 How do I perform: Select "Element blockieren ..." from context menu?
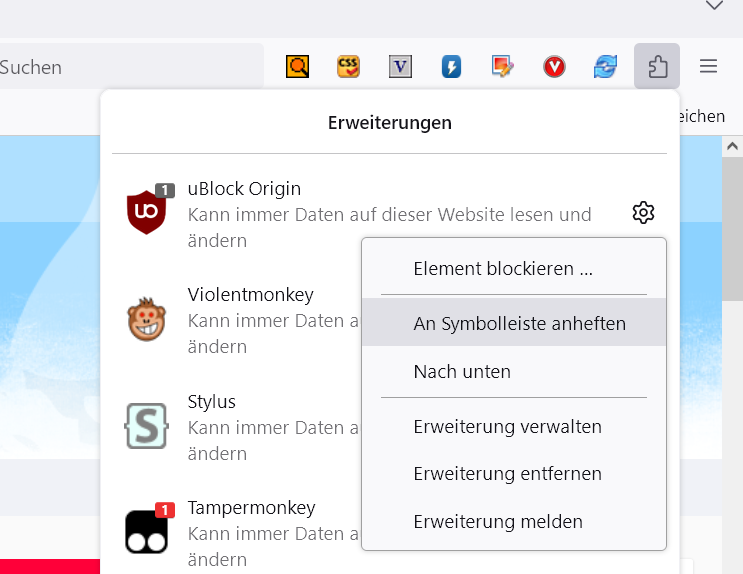click(503, 269)
